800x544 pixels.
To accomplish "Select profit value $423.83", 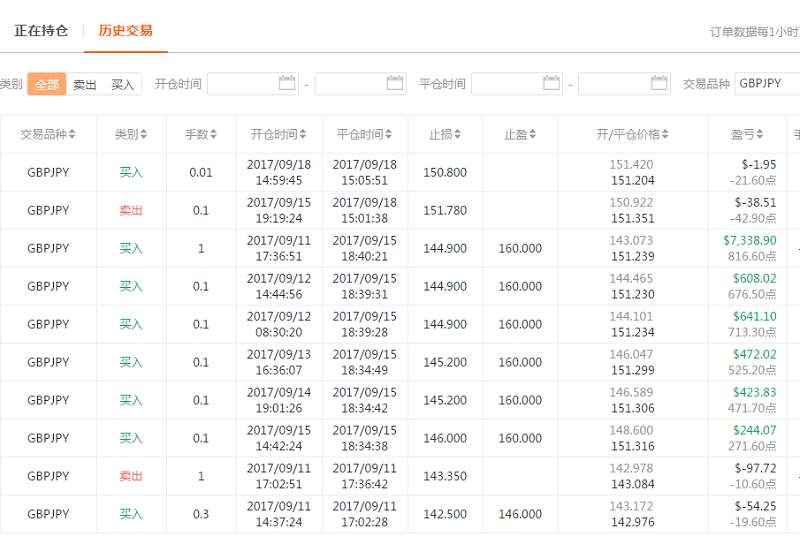I will 755,392.
